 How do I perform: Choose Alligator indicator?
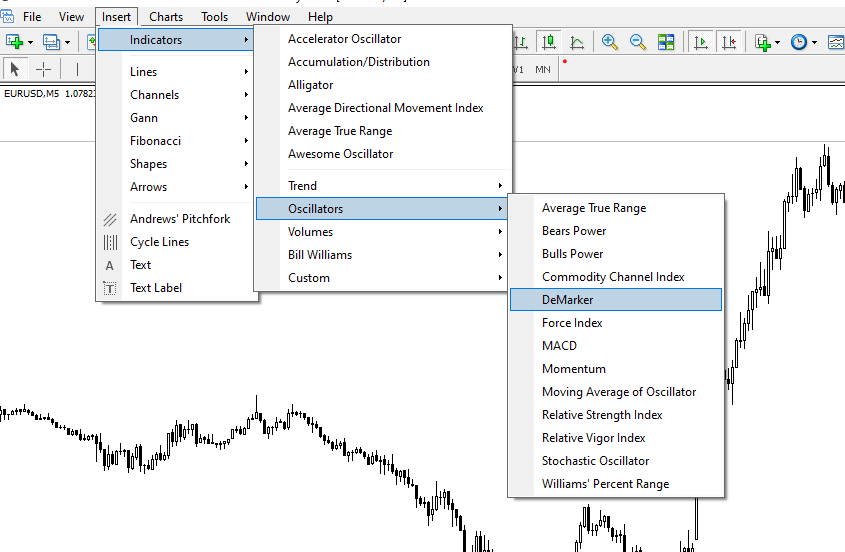pos(382,85)
